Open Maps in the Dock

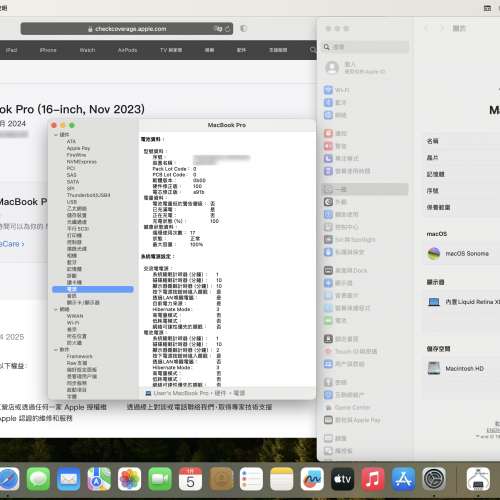tap(99, 479)
